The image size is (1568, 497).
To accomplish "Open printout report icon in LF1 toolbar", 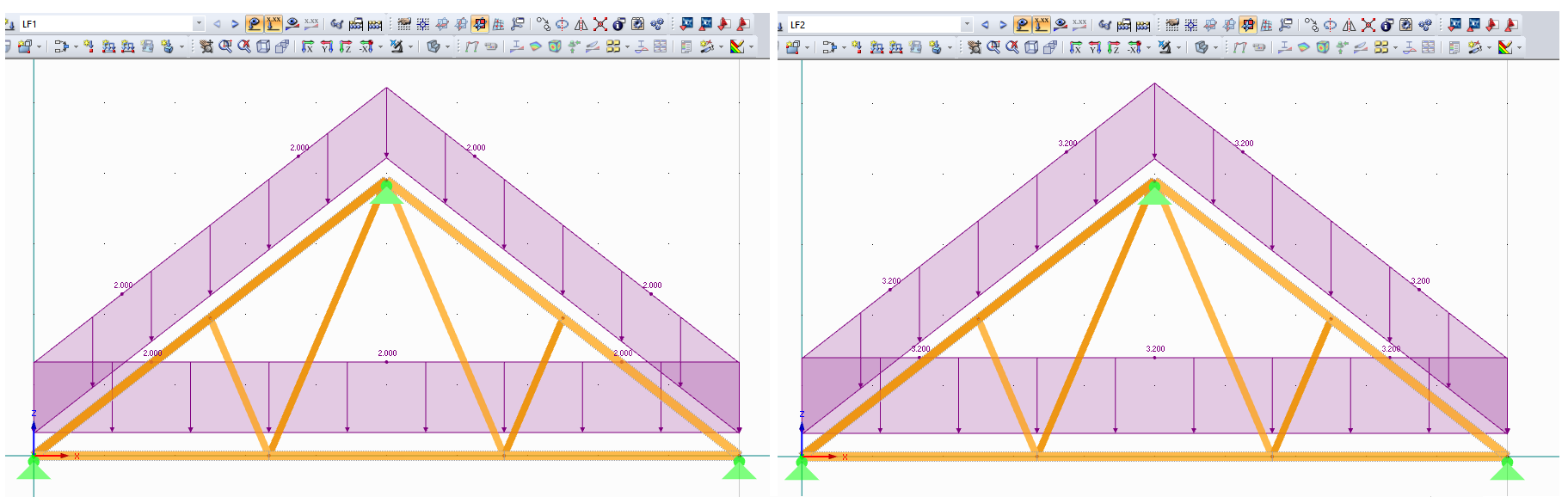I will point(686,46).
